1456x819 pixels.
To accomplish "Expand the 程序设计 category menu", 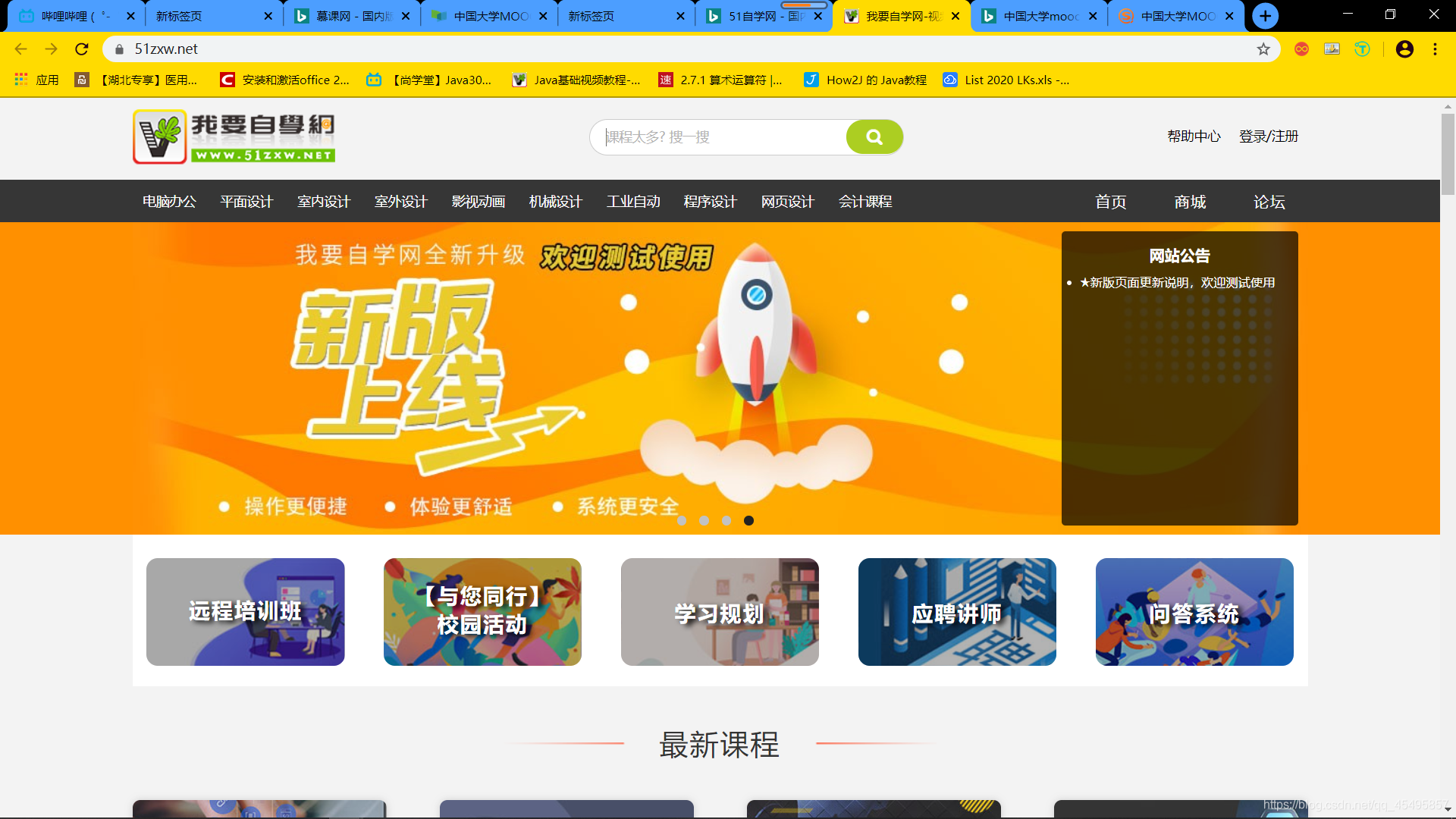I will point(710,202).
